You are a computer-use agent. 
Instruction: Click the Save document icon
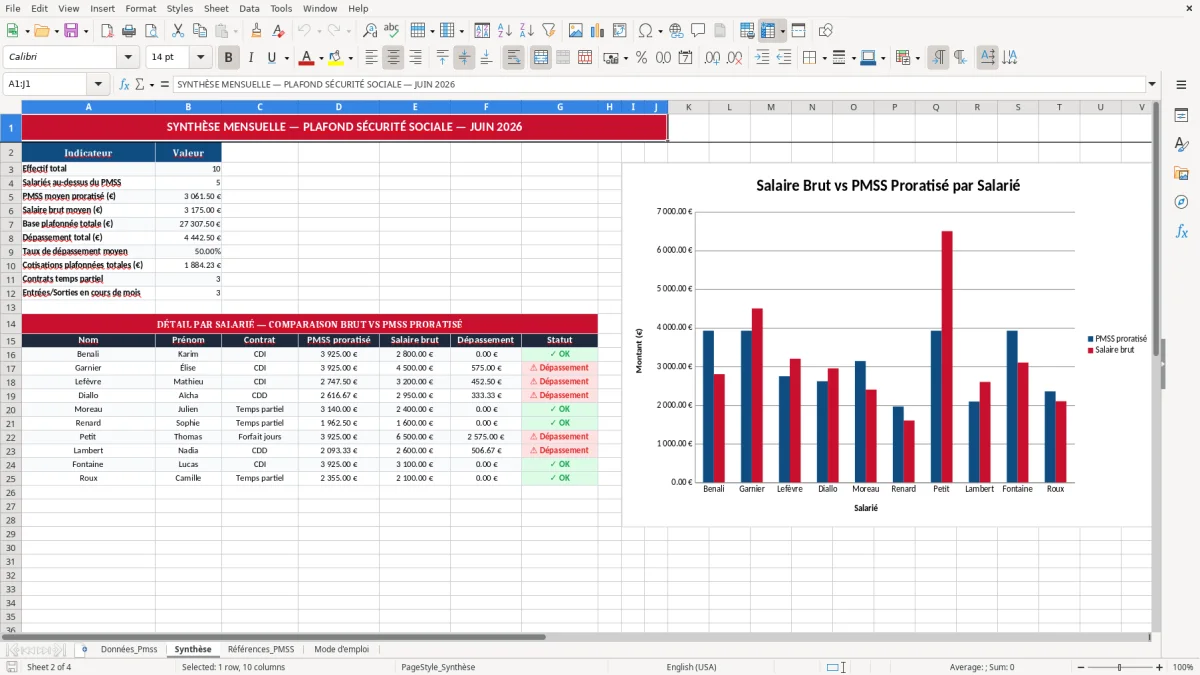(x=71, y=31)
